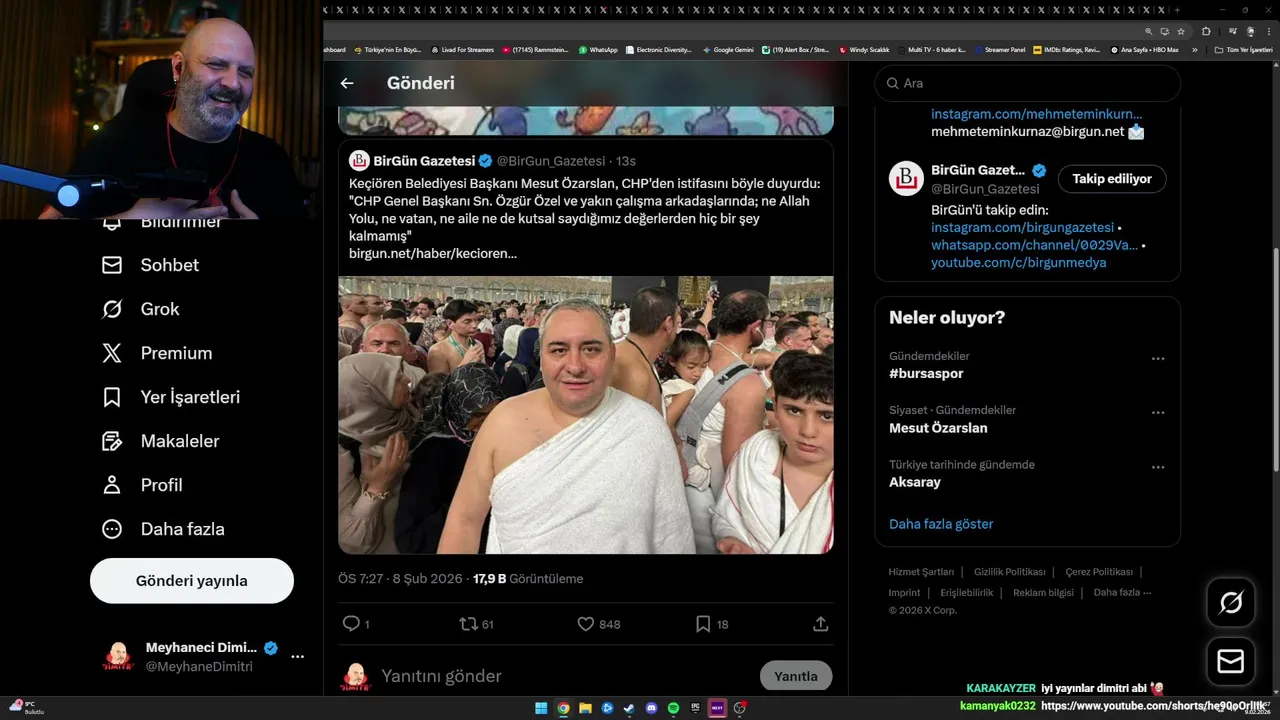The height and width of the screenshot is (720, 1280).
Task: Open Spotify from the taskbar
Action: [673, 708]
